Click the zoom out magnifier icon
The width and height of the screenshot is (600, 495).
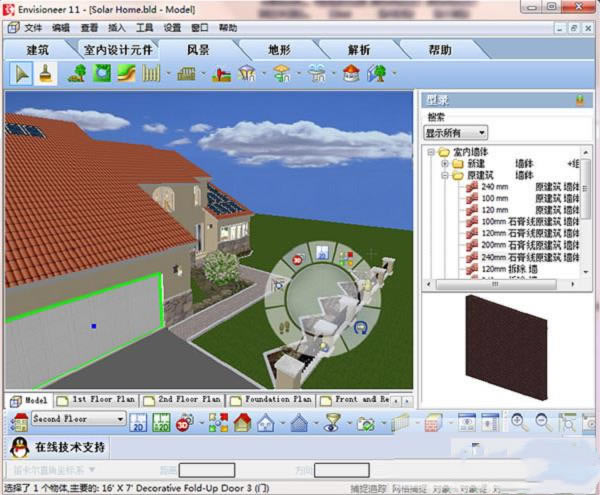[x=543, y=422]
